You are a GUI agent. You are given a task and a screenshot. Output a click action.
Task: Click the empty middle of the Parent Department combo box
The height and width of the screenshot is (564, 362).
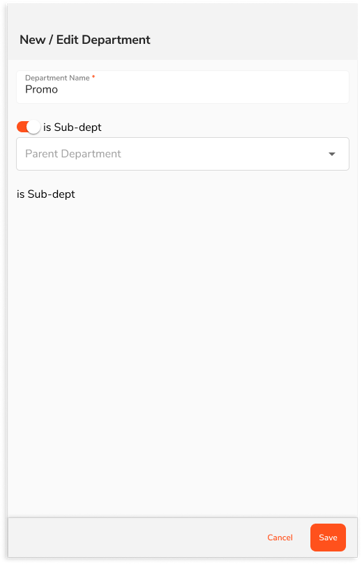coord(223,154)
